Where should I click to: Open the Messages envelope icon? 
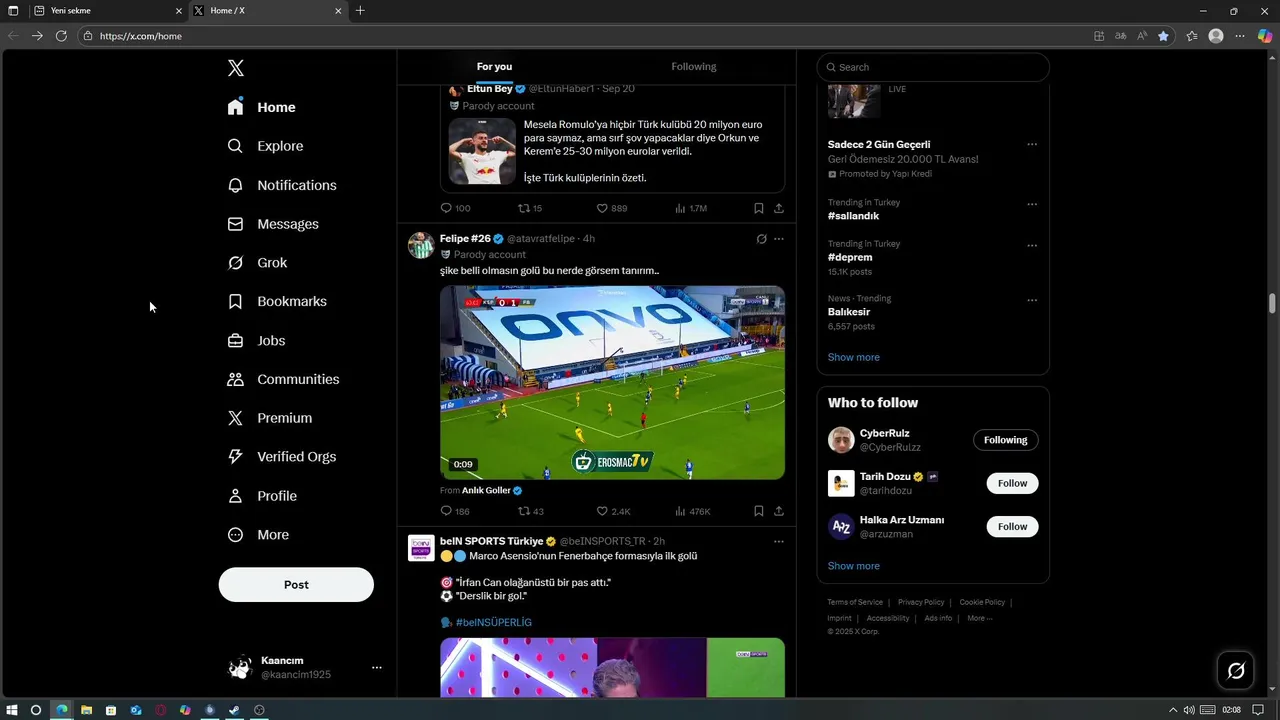235,224
